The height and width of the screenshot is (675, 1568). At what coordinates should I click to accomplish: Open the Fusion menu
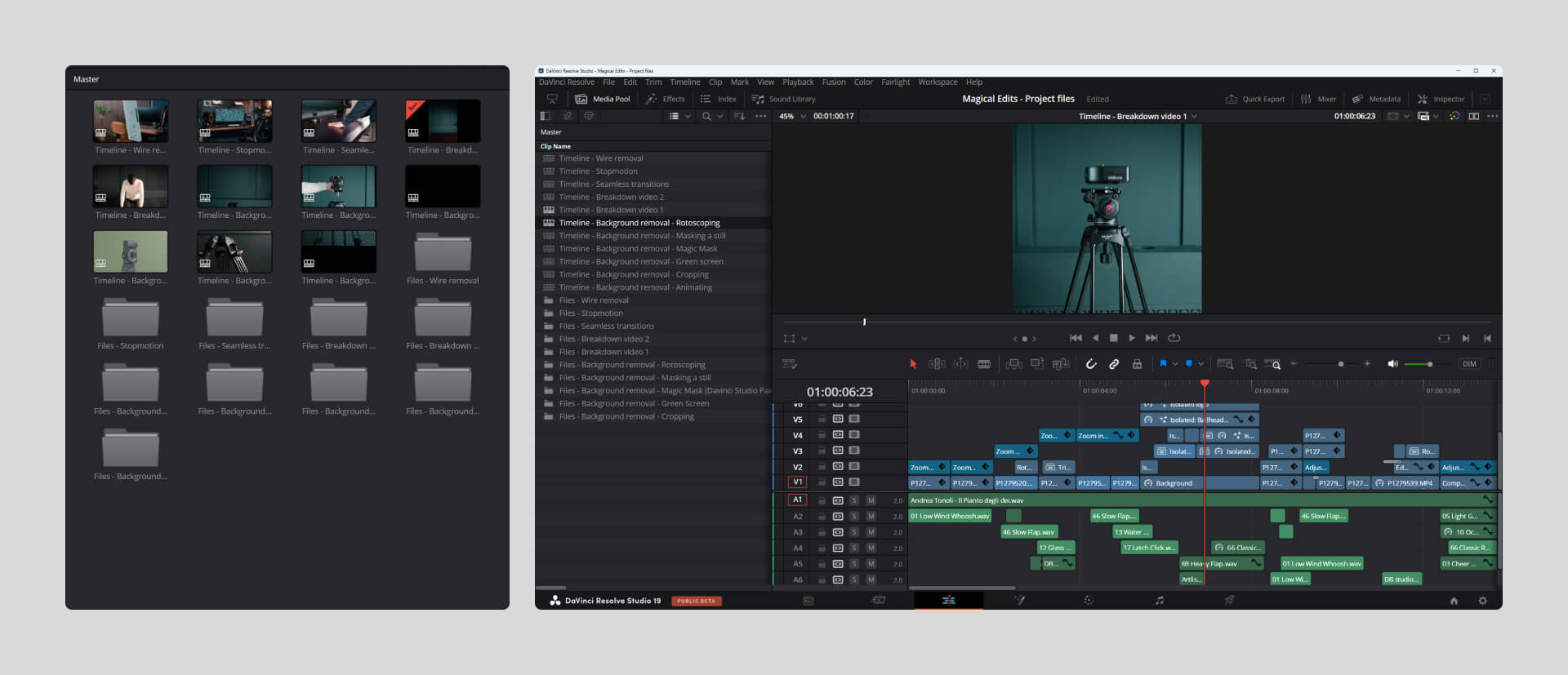833,82
